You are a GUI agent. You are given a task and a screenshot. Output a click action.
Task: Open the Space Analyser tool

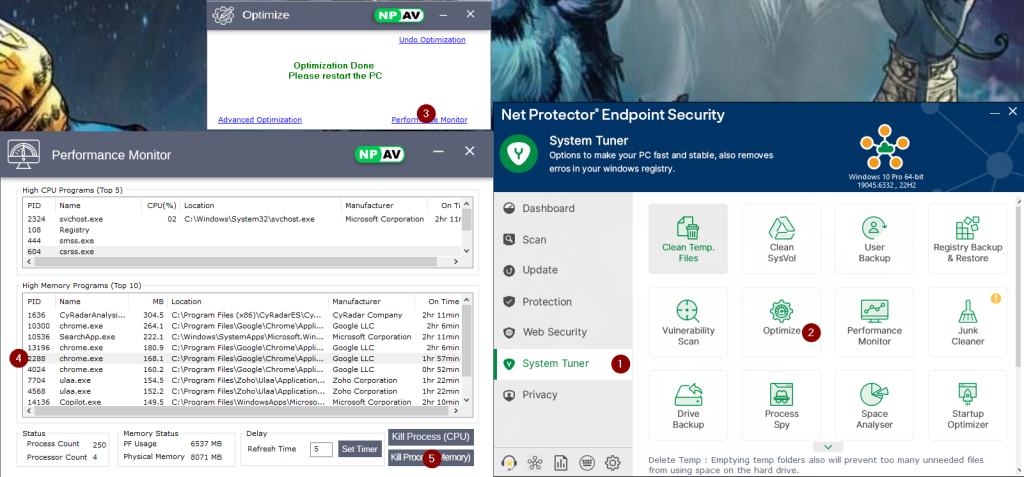[874, 404]
